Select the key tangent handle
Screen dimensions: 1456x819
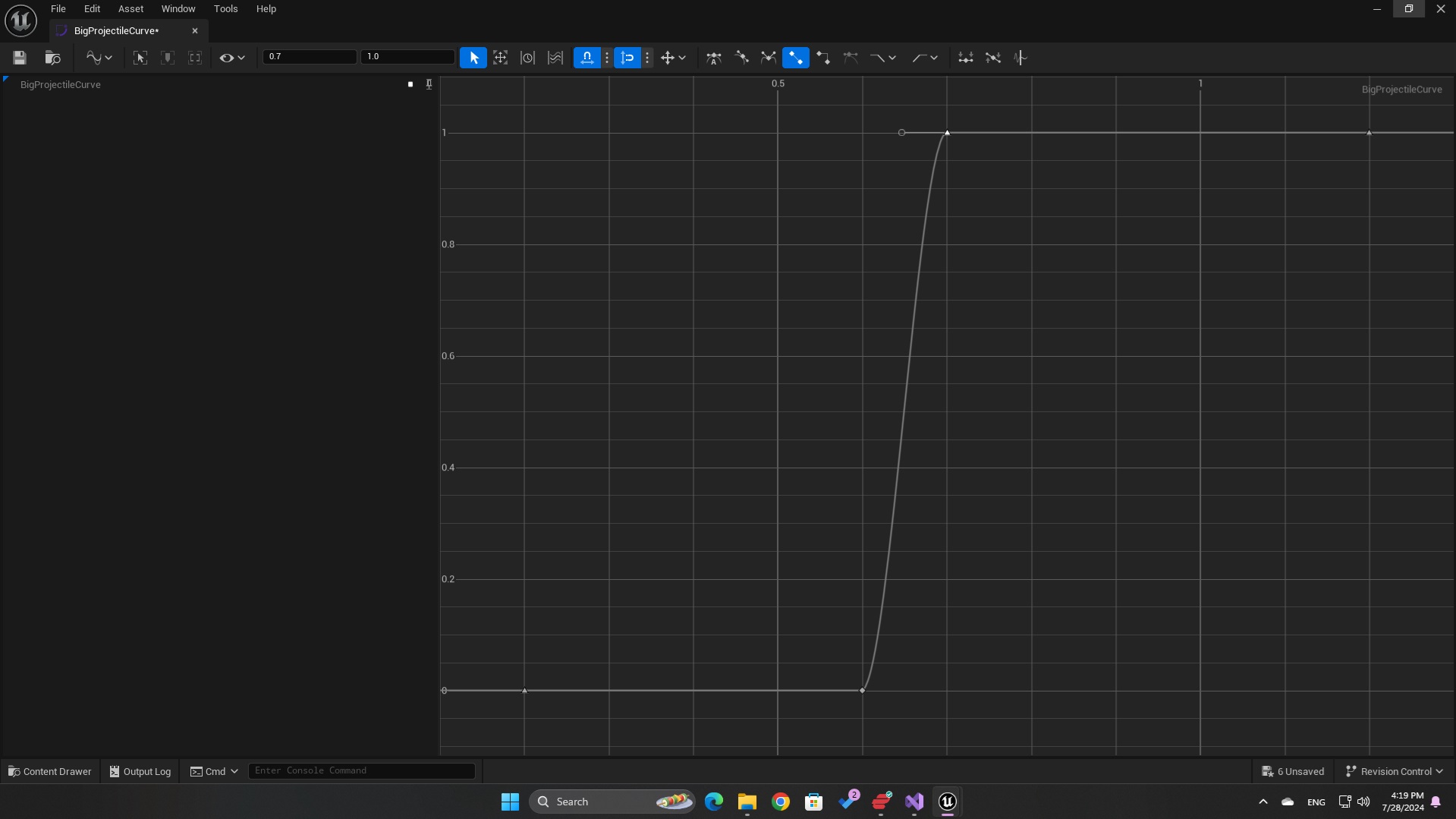coord(901,133)
